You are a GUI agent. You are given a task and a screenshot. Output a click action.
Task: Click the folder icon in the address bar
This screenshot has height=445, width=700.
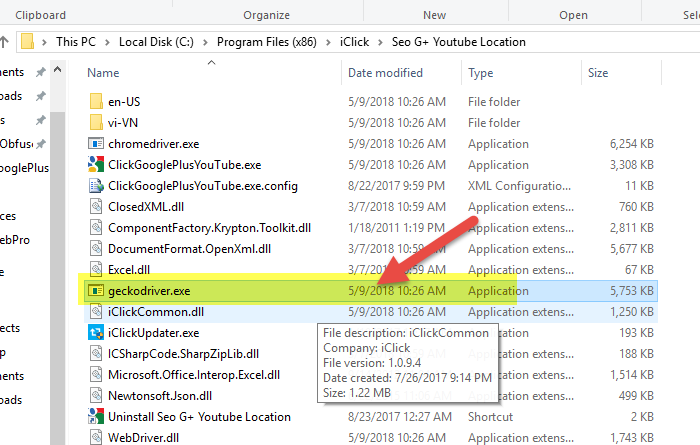[28, 42]
